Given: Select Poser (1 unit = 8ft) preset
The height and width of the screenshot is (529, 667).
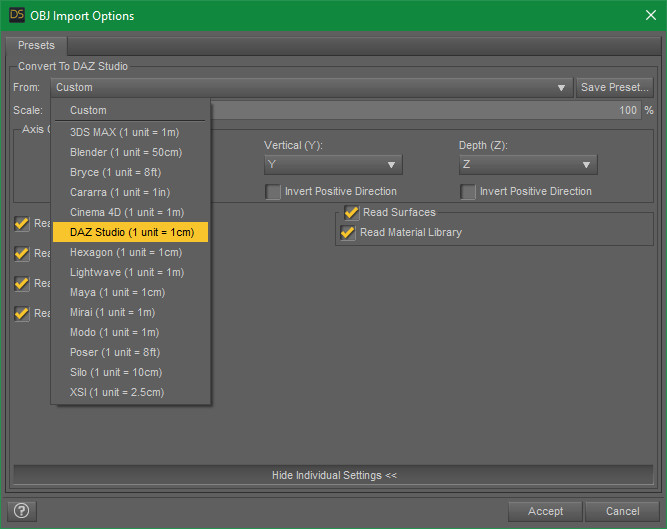Looking at the screenshot, I should pos(130,352).
